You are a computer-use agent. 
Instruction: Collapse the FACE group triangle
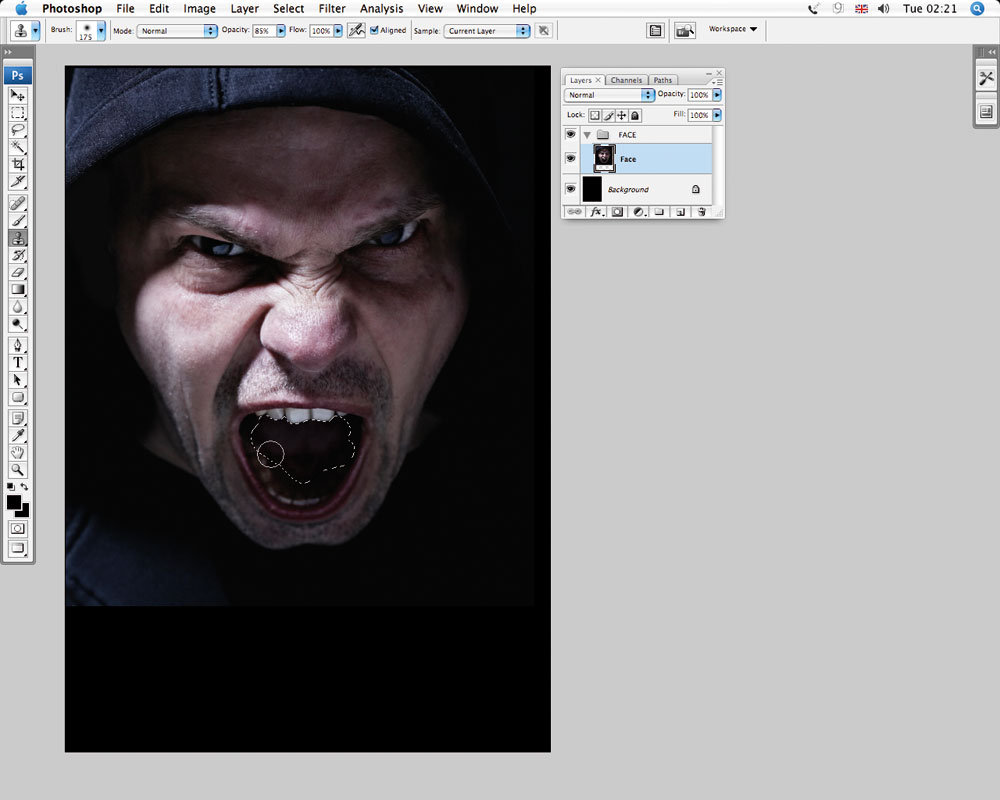pyautogui.click(x=587, y=134)
